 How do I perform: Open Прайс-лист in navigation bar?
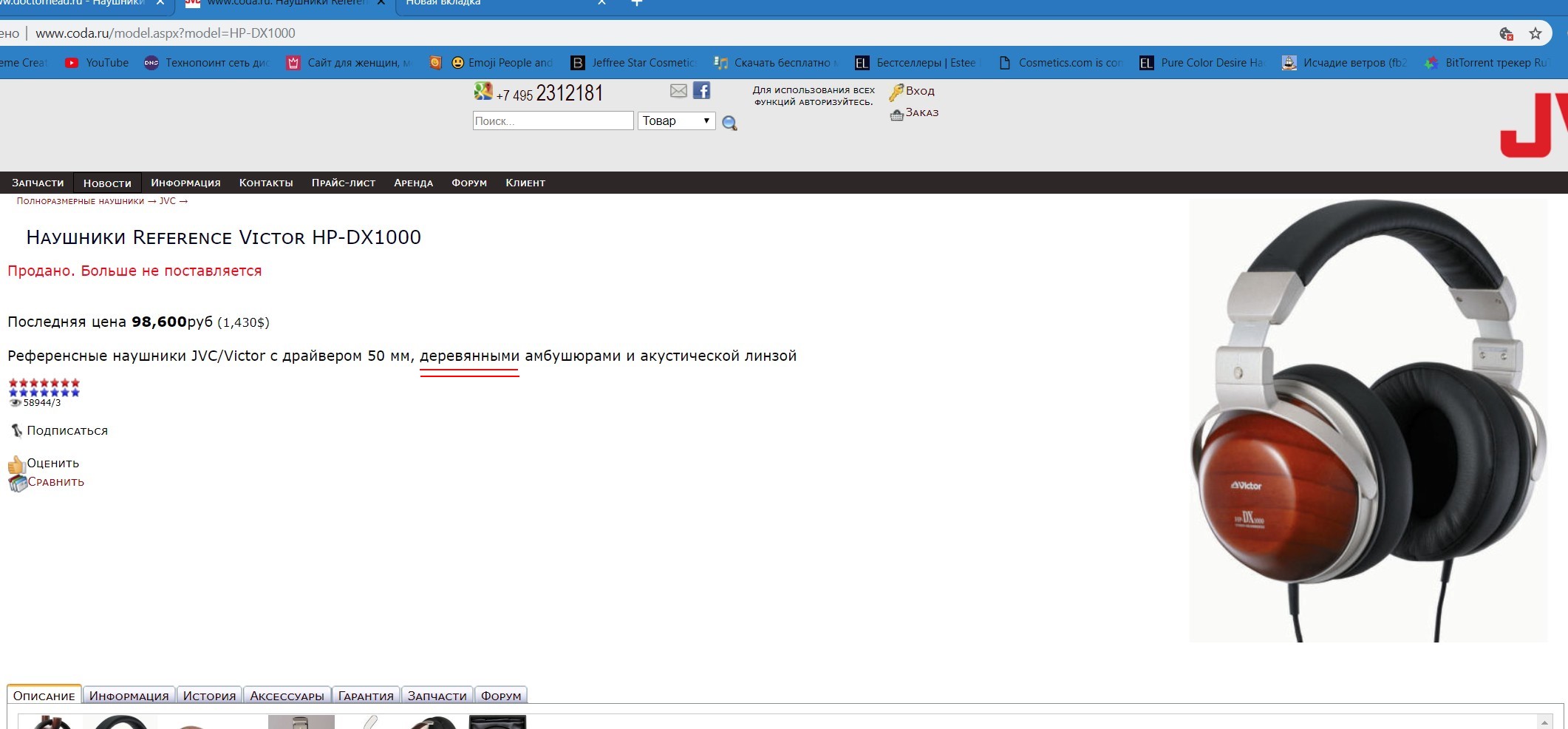[344, 183]
